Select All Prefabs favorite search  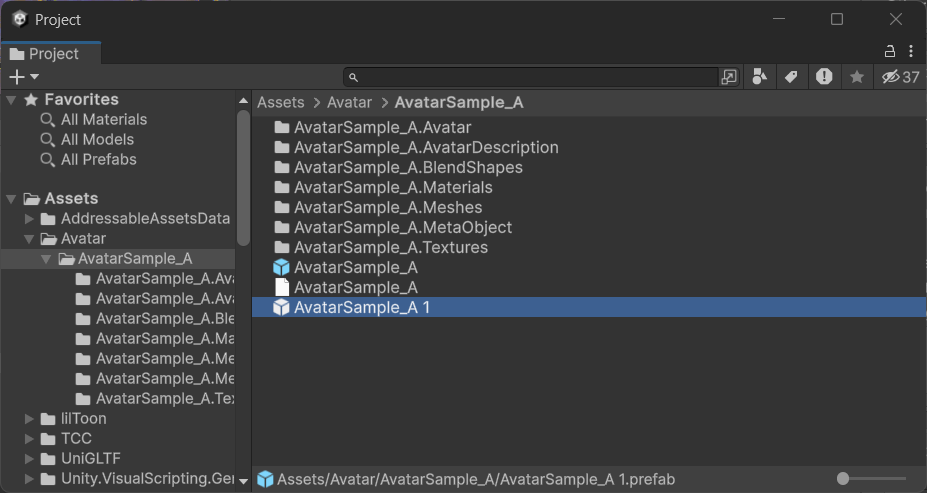99,160
